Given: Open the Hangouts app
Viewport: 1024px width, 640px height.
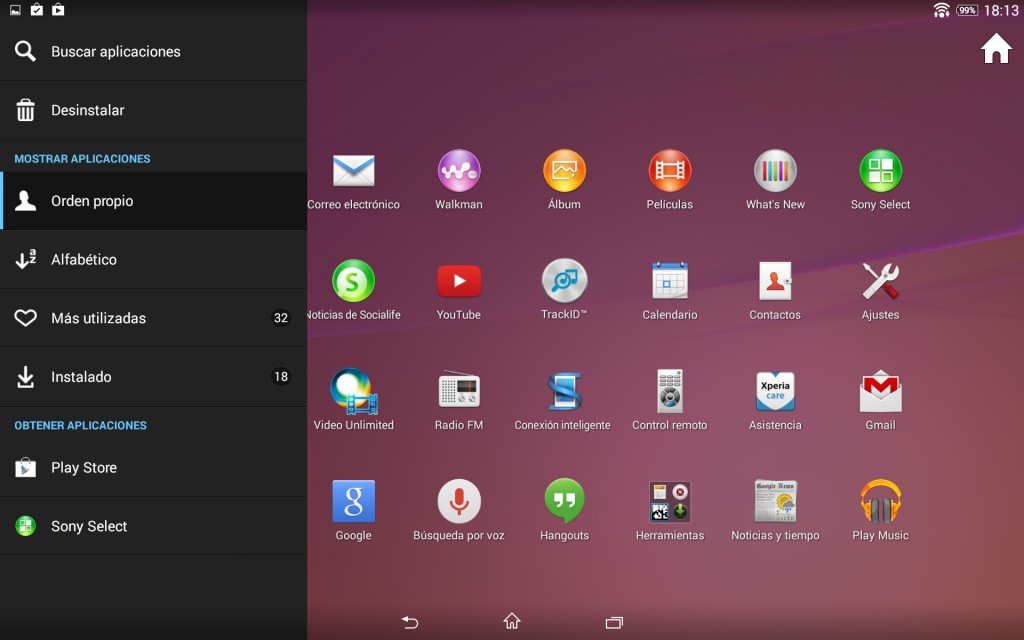Looking at the screenshot, I should (x=564, y=502).
